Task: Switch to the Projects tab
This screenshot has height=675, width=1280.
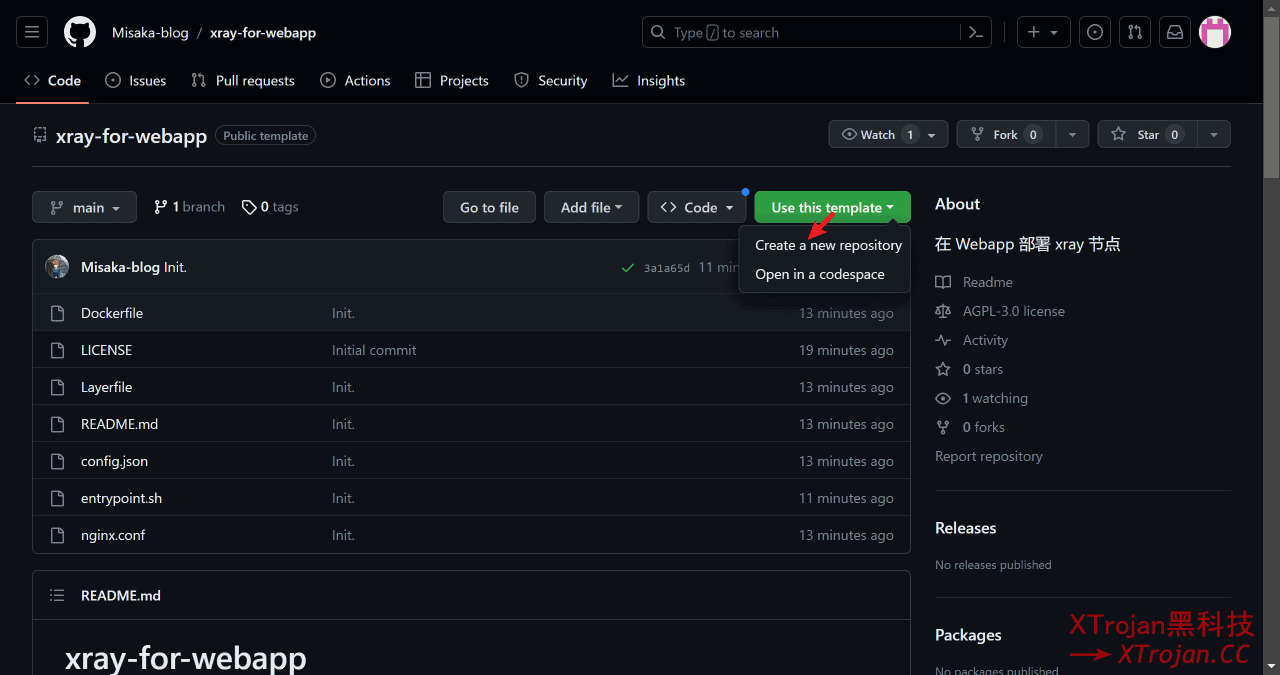Action: (x=452, y=80)
